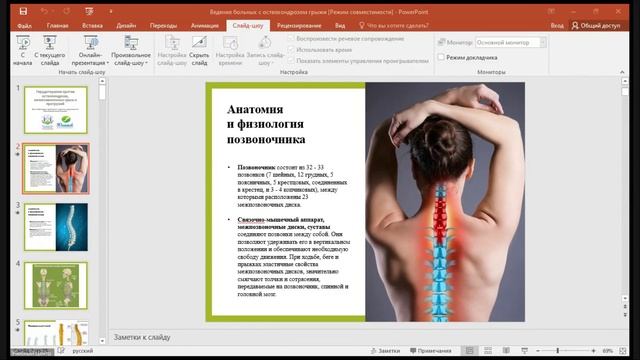640x360 pixels.
Task: Save the presentation with the floppy icon
Action: pyautogui.click(x=23, y=11)
